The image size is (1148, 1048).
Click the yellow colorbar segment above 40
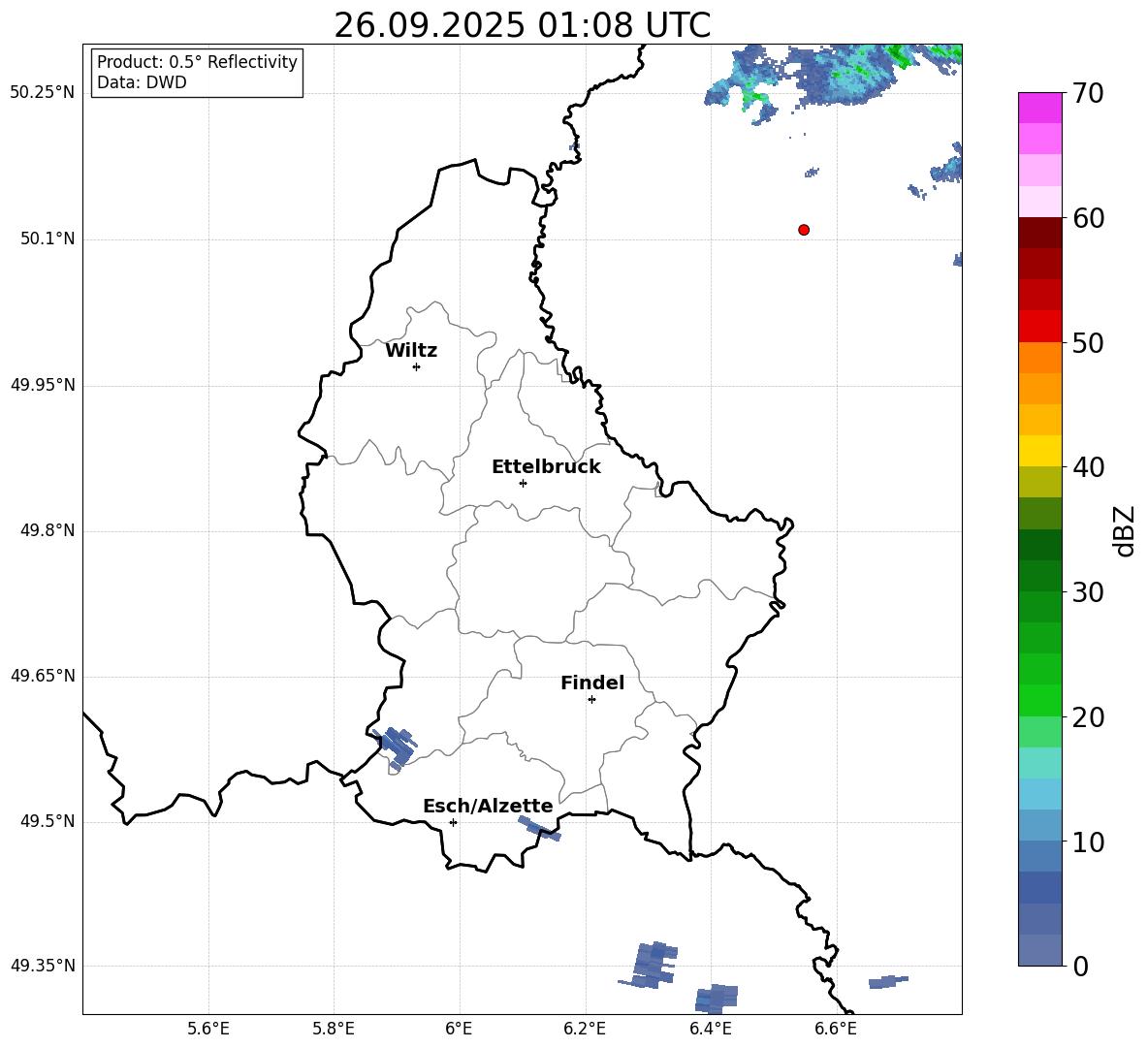click(1039, 451)
